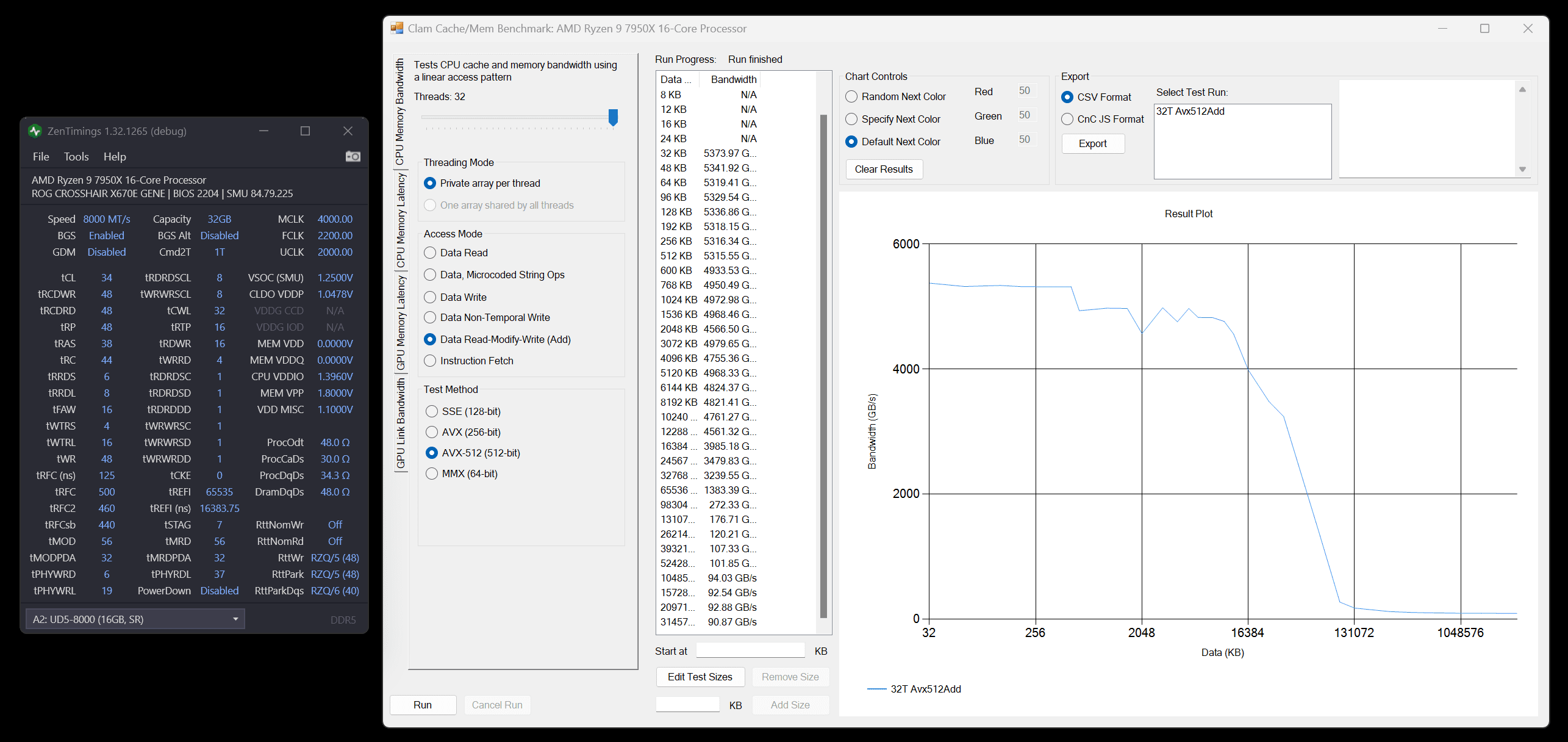
Task: Click the ZenTimings screenshot camera icon
Action: point(353,157)
